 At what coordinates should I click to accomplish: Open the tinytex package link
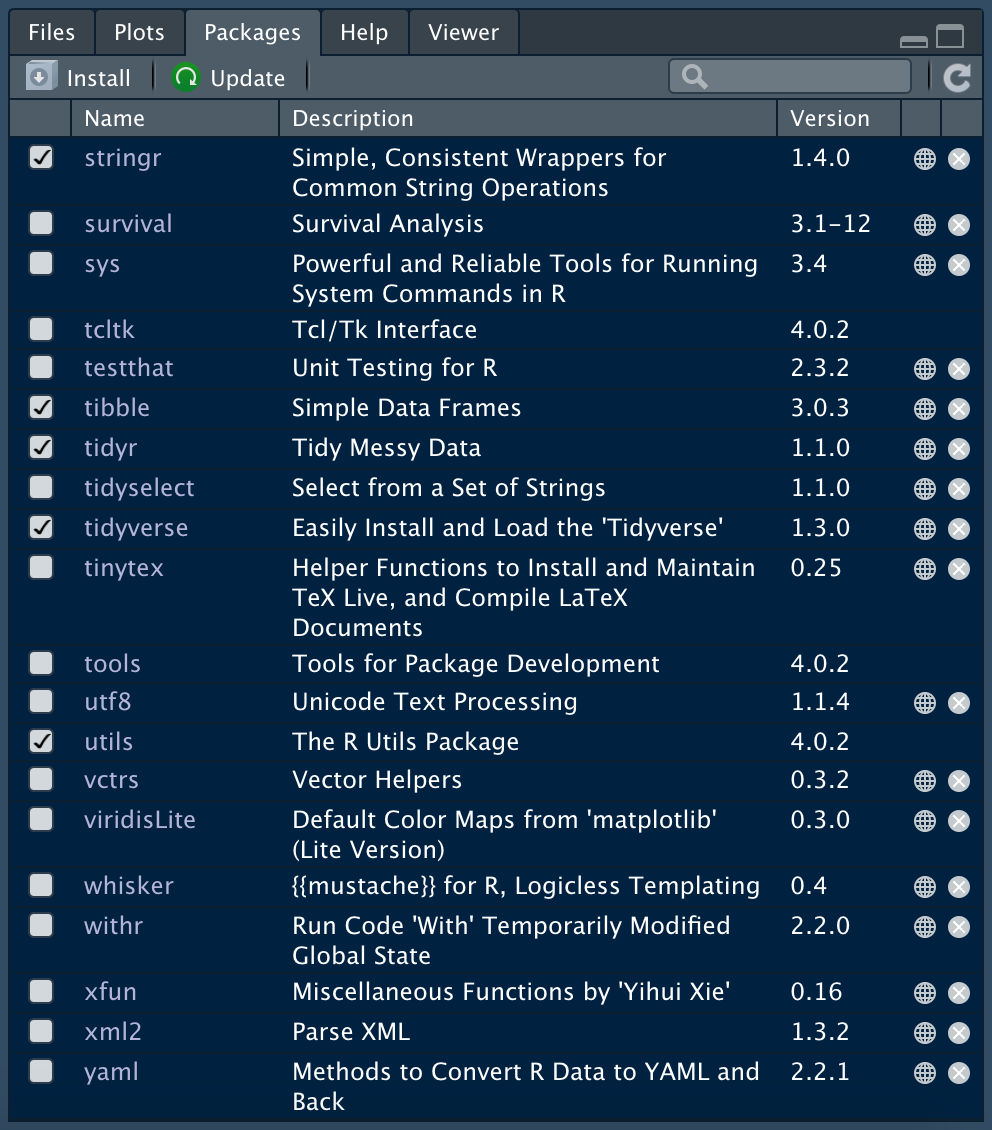click(124, 568)
